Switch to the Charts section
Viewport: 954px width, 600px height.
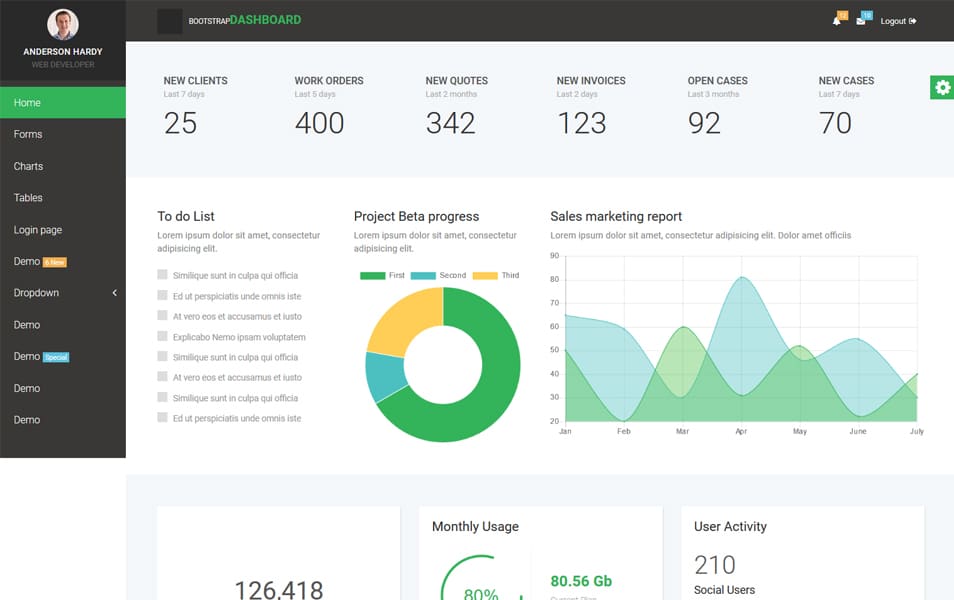point(30,166)
